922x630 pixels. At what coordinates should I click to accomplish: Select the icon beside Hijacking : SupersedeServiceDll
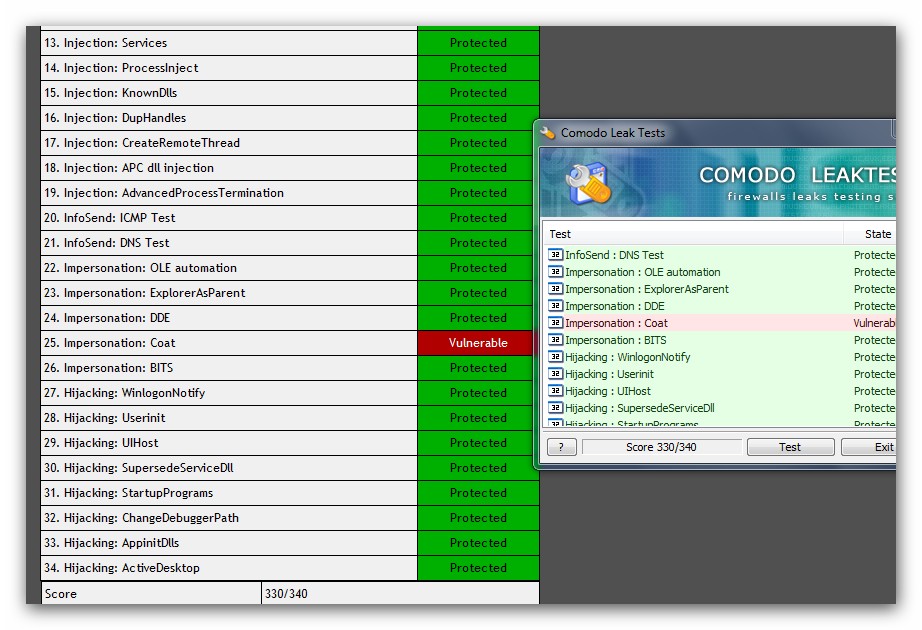pos(555,408)
